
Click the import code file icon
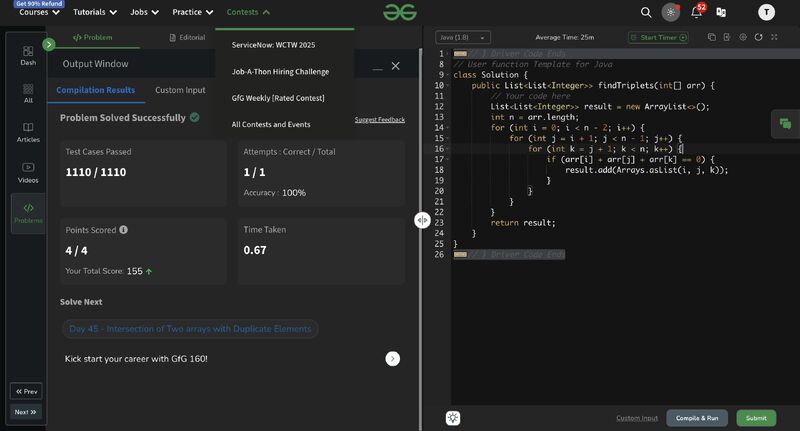727,37
